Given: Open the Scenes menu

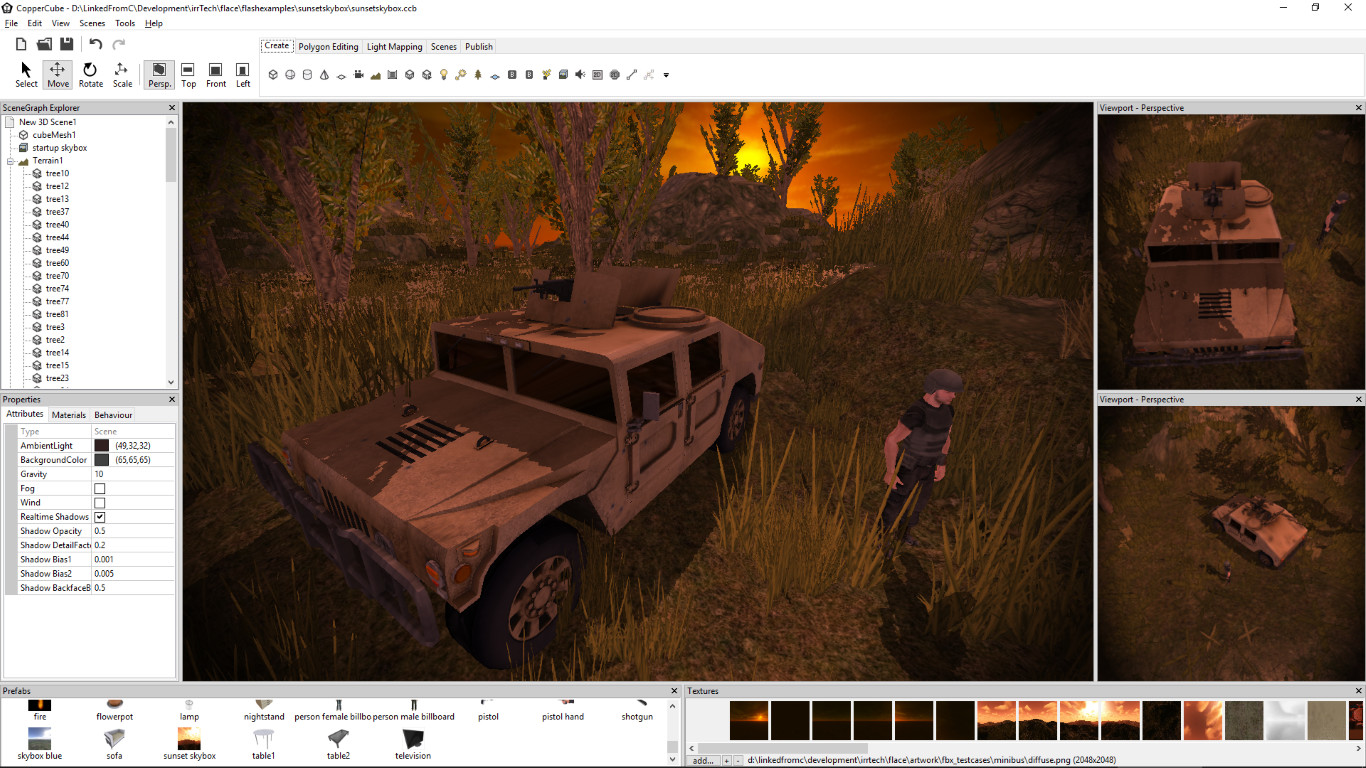Looking at the screenshot, I should (91, 23).
